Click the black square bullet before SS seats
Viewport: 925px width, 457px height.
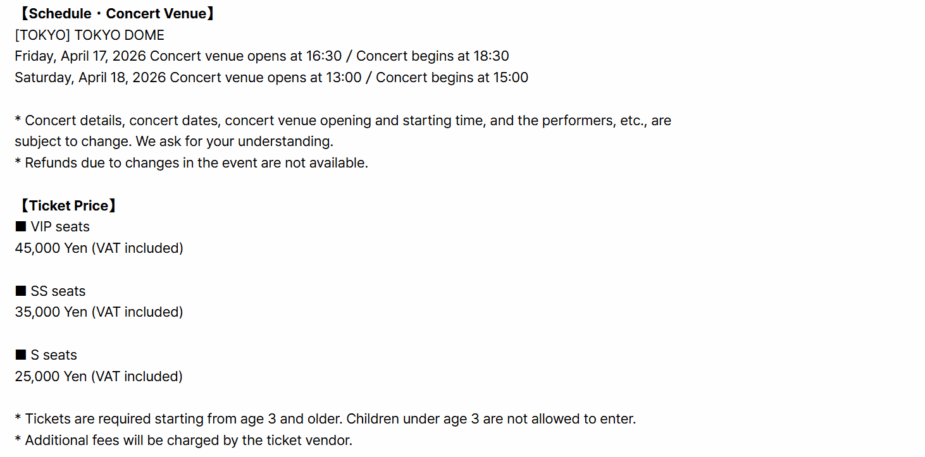coord(20,291)
